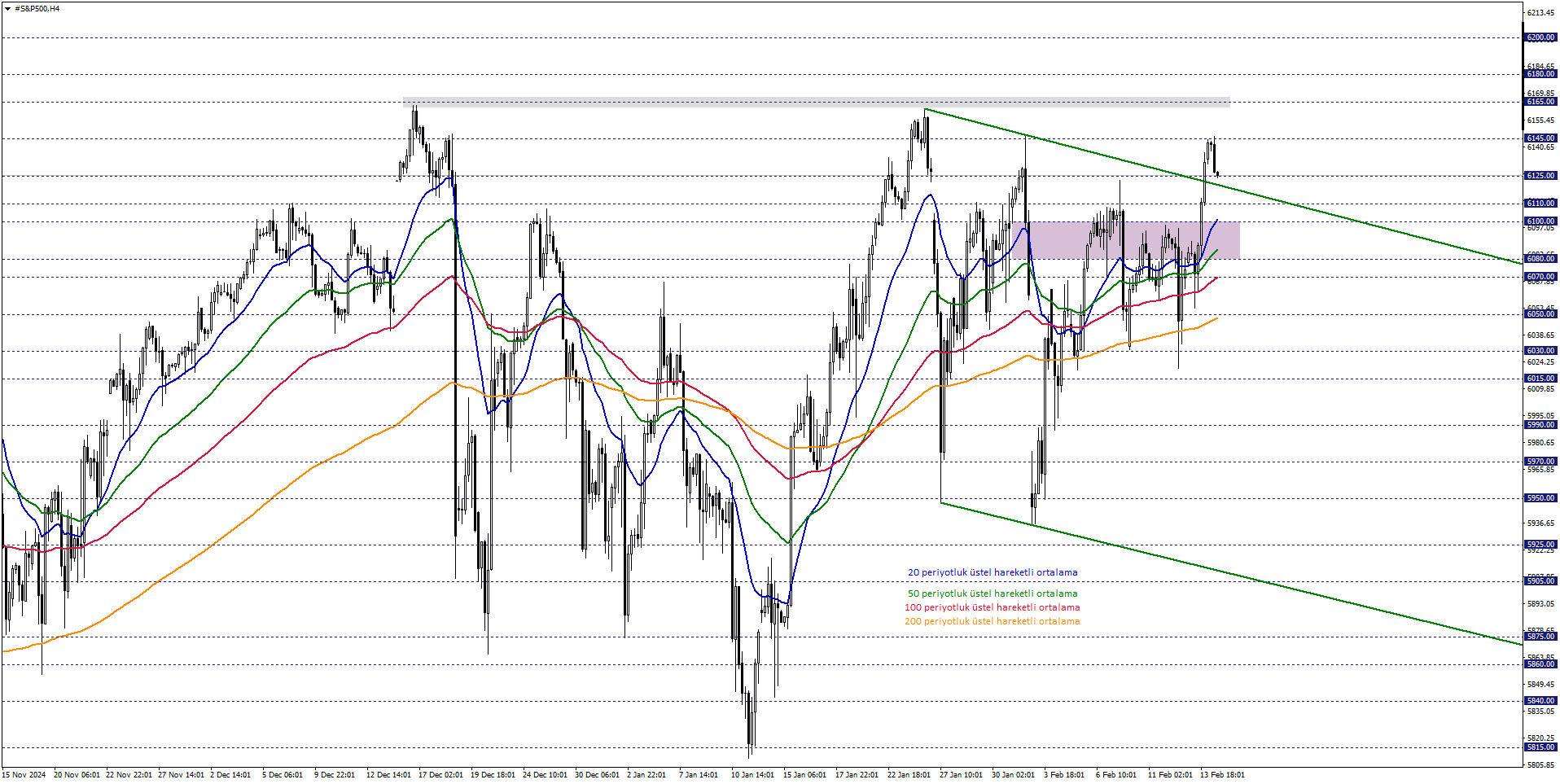1560x784 pixels.
Task: Click the 22 Nov 22:01 time label
Action: [129, 774]
